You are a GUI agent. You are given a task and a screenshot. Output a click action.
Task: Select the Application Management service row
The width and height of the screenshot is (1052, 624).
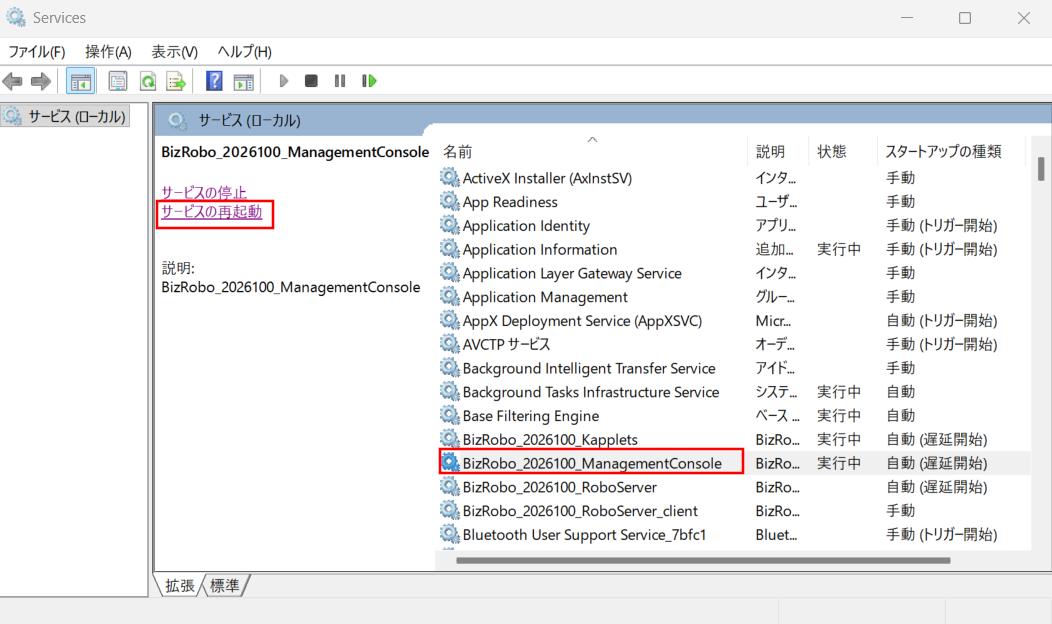click(735, 297)
